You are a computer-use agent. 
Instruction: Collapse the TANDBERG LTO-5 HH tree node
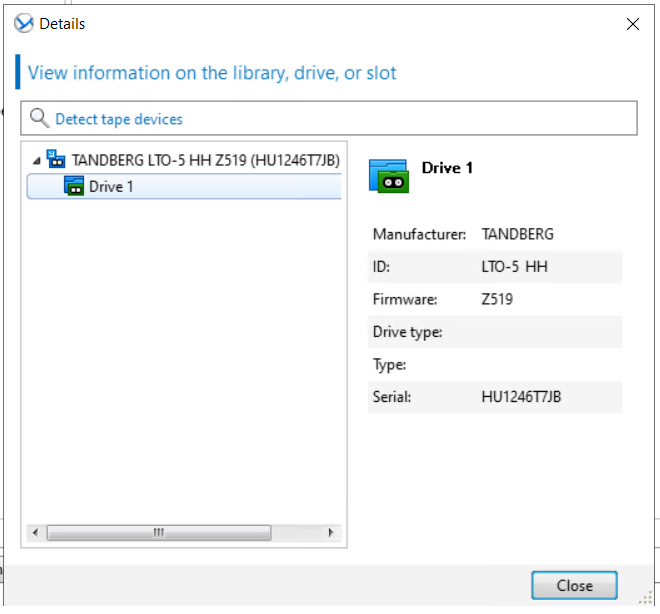(x=37, y=161)
